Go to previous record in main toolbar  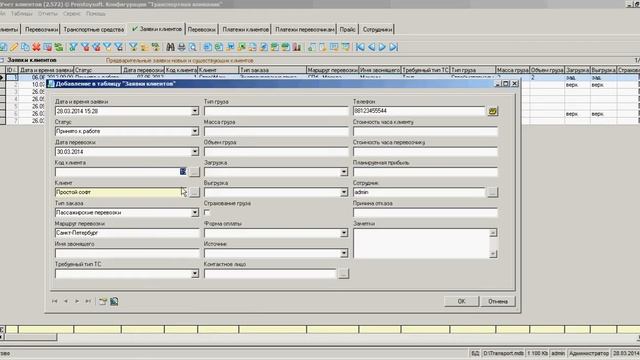371,47
